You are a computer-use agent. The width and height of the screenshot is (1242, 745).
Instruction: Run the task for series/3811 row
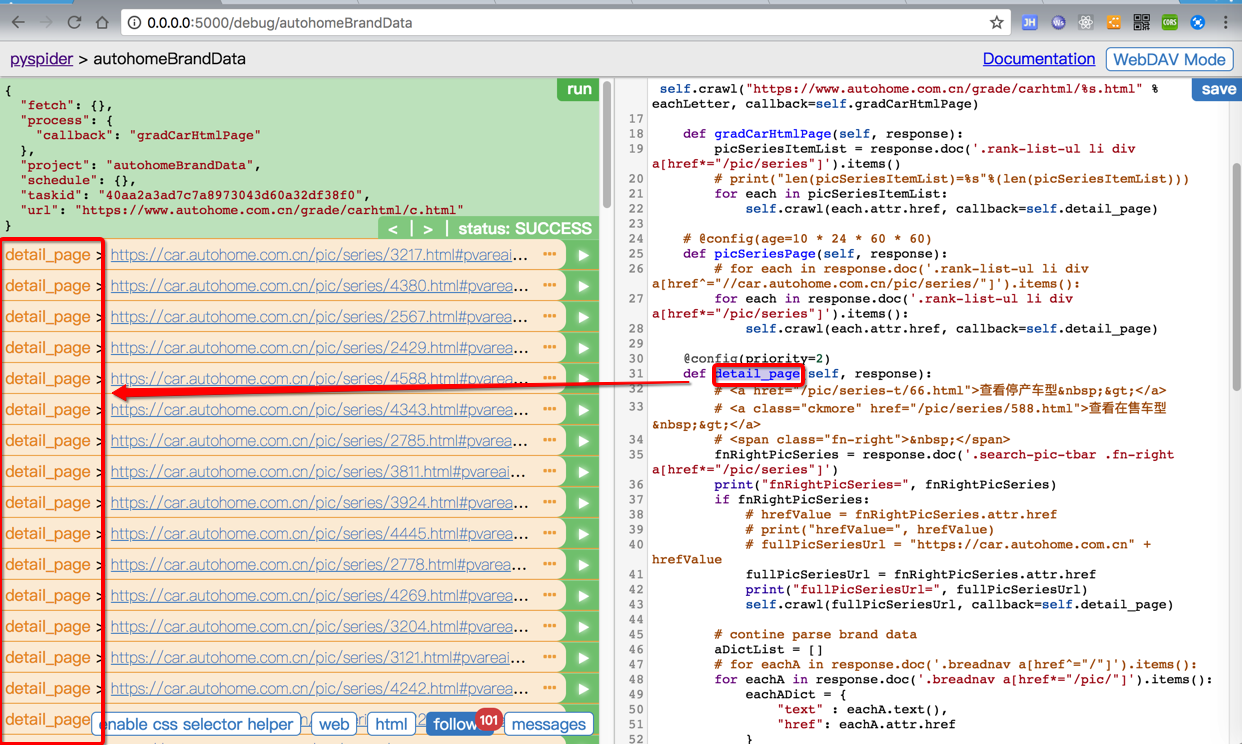point(583,472)
